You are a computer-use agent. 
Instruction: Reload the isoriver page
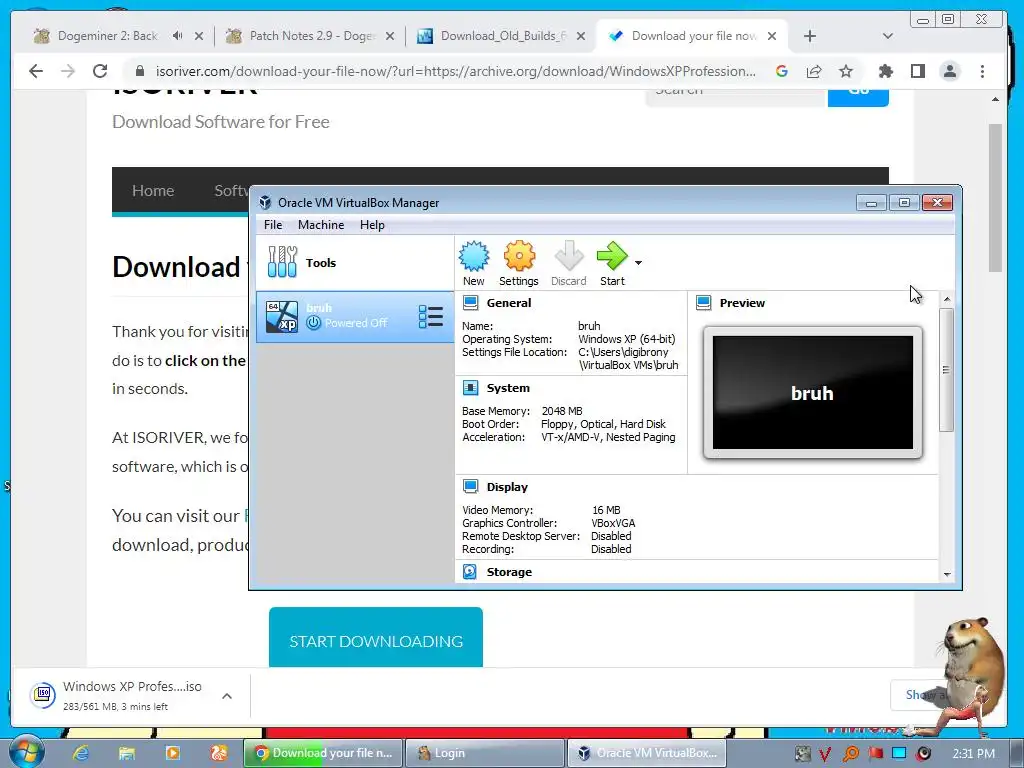pos(100,71)
